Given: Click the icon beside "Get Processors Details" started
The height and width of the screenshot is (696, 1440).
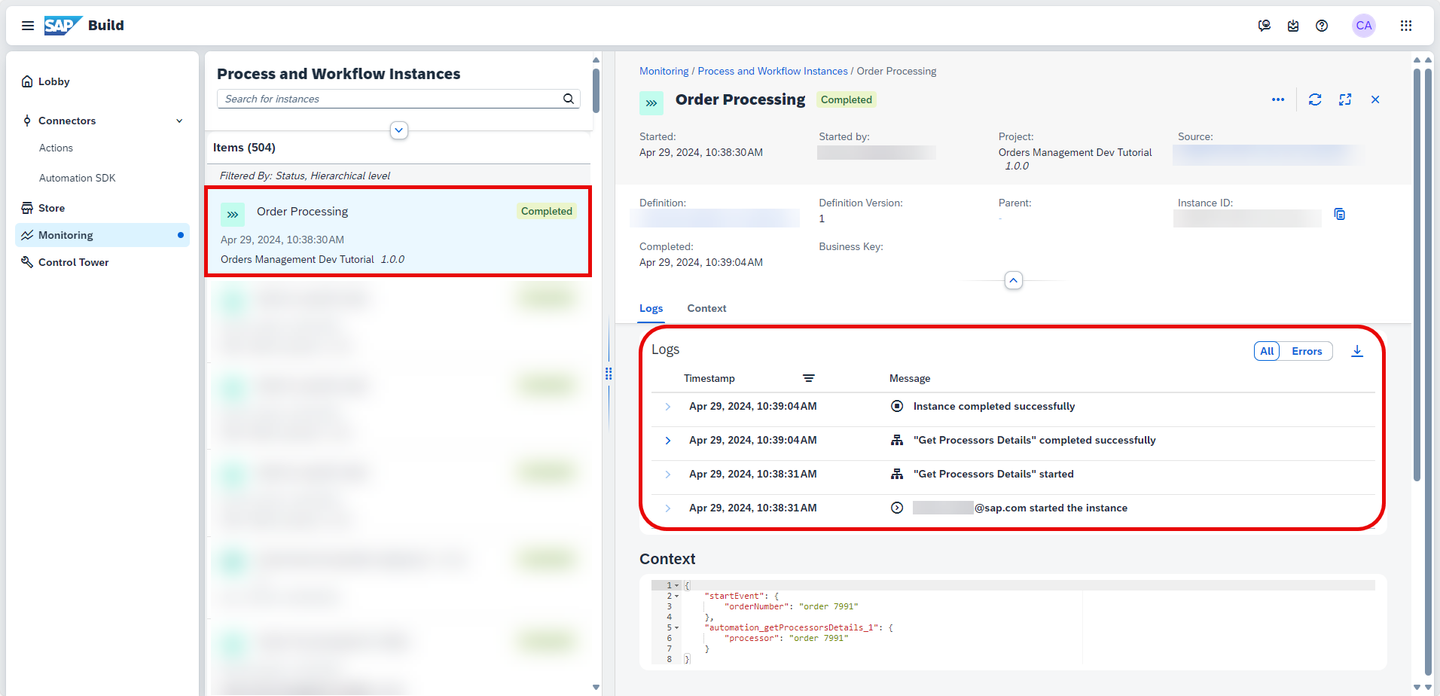Looking at the screenshot, I should [x=897, y=474].
